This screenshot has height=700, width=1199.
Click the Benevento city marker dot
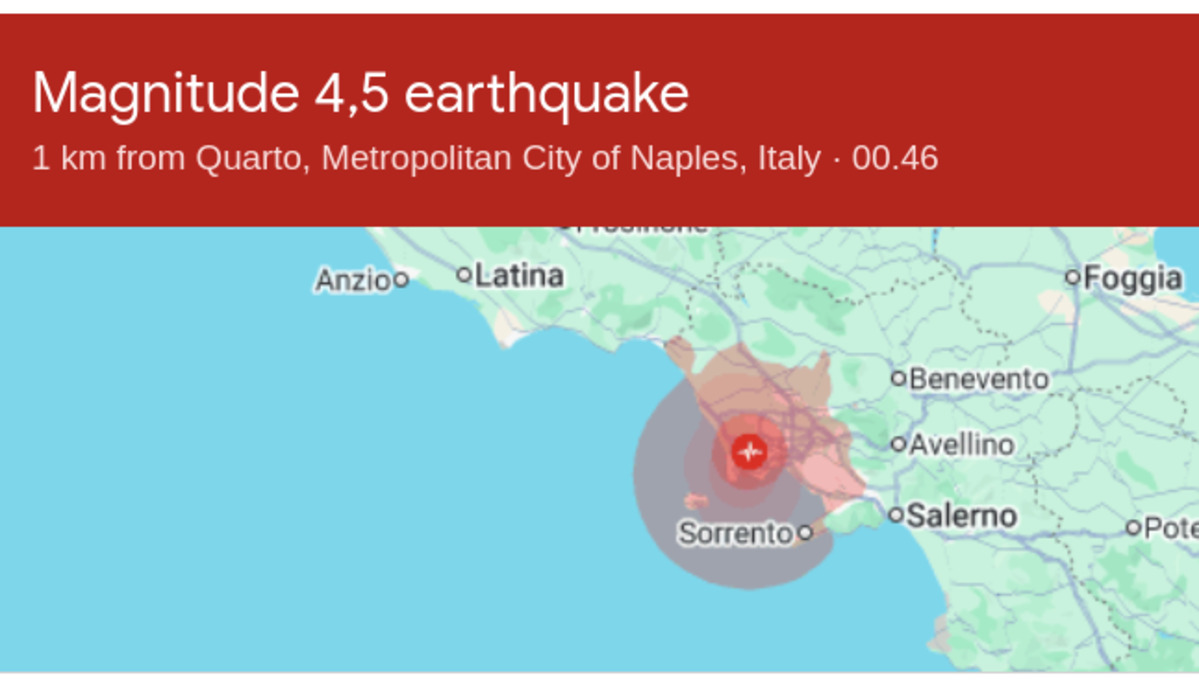point(898,378)
